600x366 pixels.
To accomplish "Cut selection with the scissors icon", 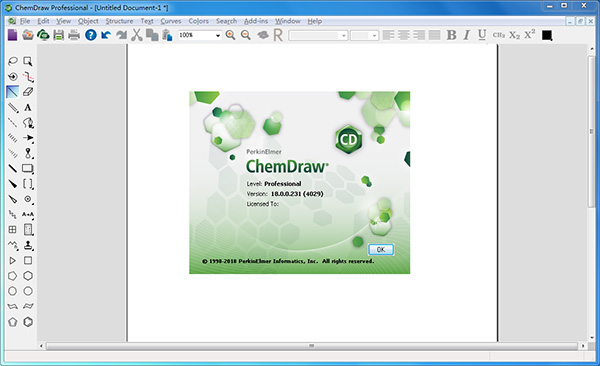I will [x=137, y=35].
